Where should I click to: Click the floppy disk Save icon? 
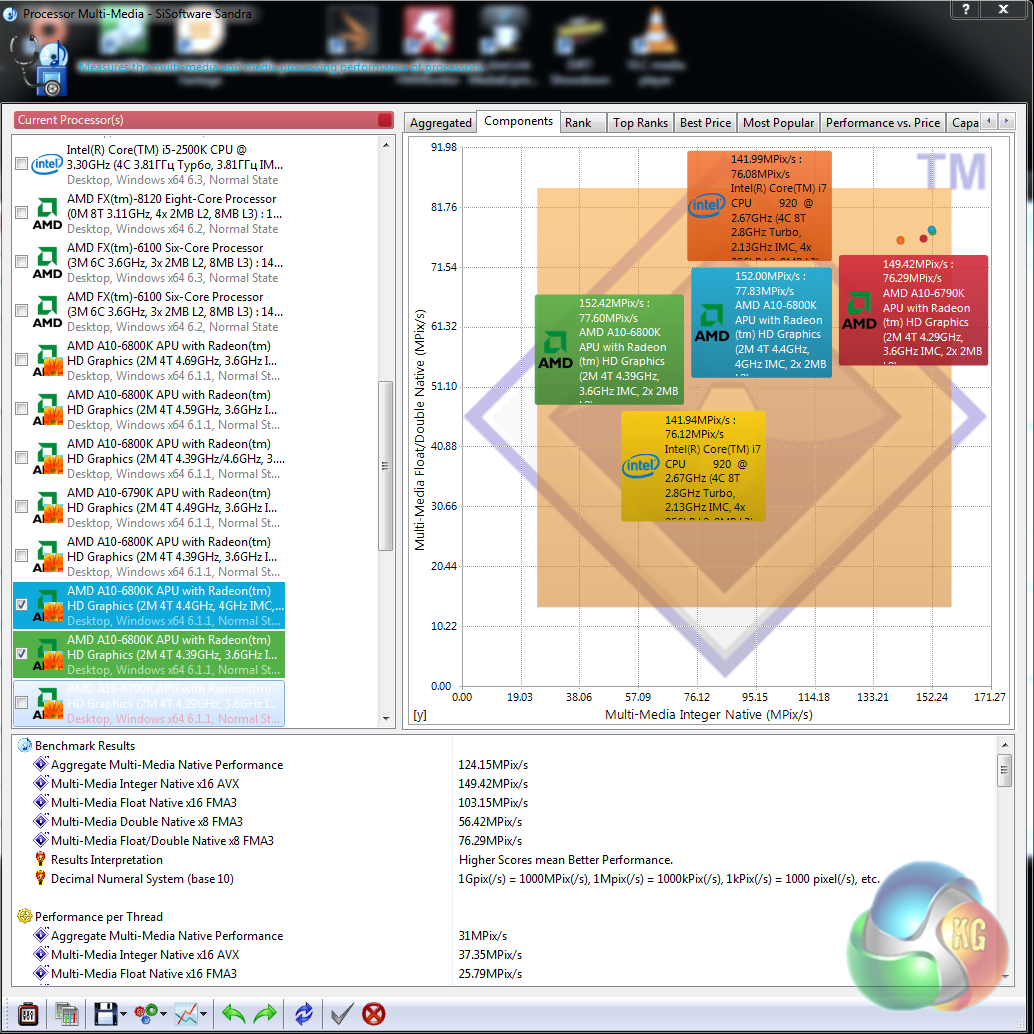click(x=105, y=1014)
